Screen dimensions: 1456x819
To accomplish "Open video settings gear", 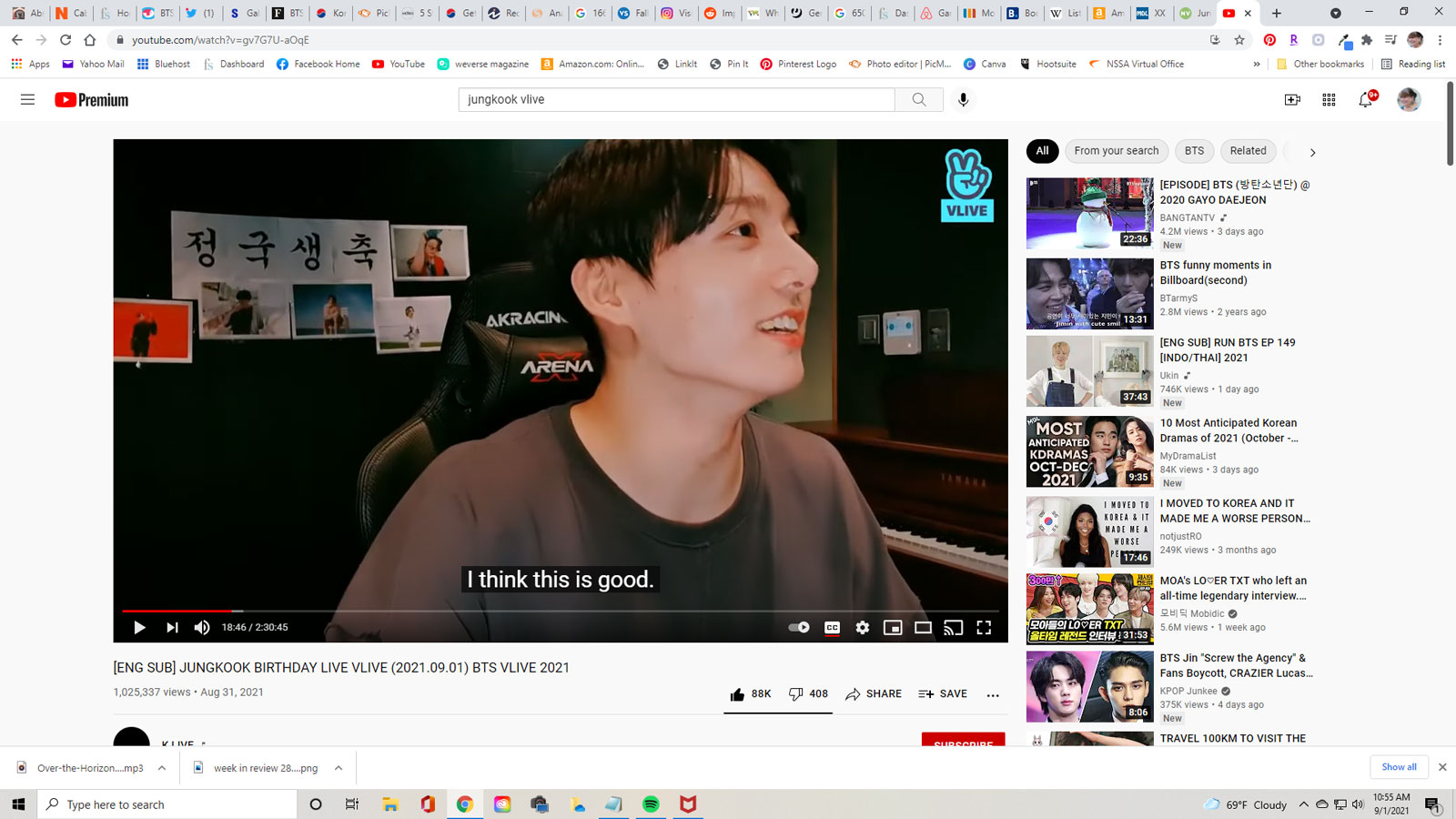I will pyautogui.click(x=863, y=627).
